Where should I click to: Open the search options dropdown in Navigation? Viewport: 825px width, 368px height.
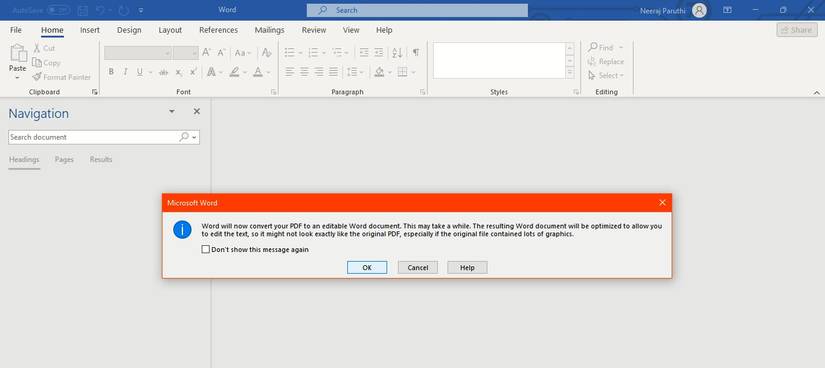(x=195, y=137)
